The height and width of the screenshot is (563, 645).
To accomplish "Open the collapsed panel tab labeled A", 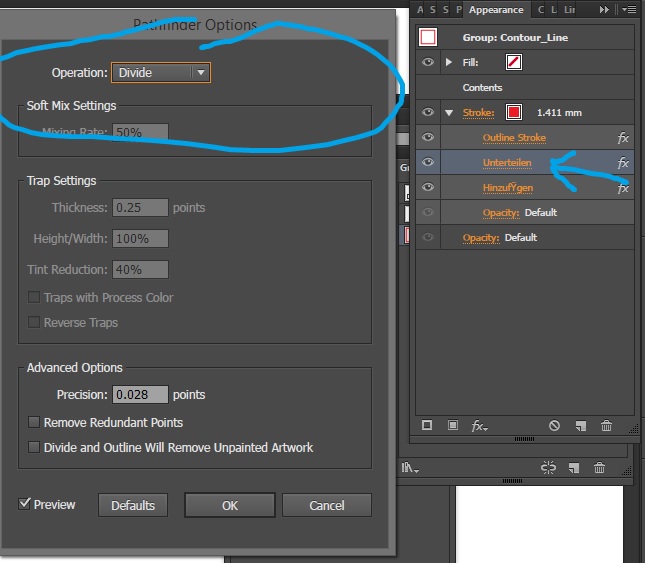I will pyautogui.click(x=420, y=9).
